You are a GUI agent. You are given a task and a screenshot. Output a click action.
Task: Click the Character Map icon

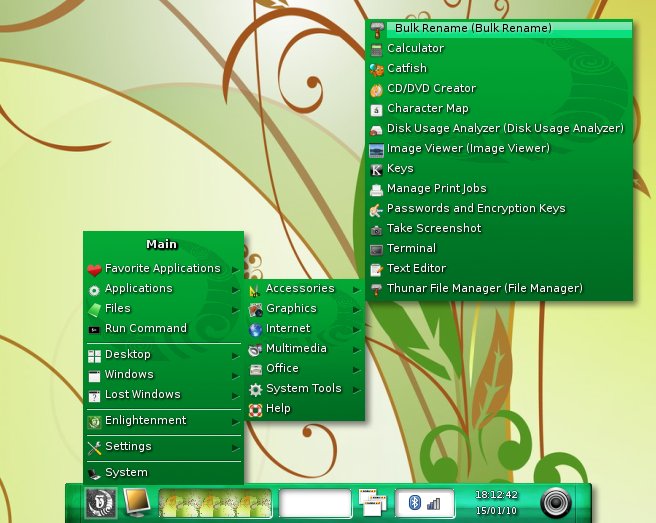coord(377,110)
